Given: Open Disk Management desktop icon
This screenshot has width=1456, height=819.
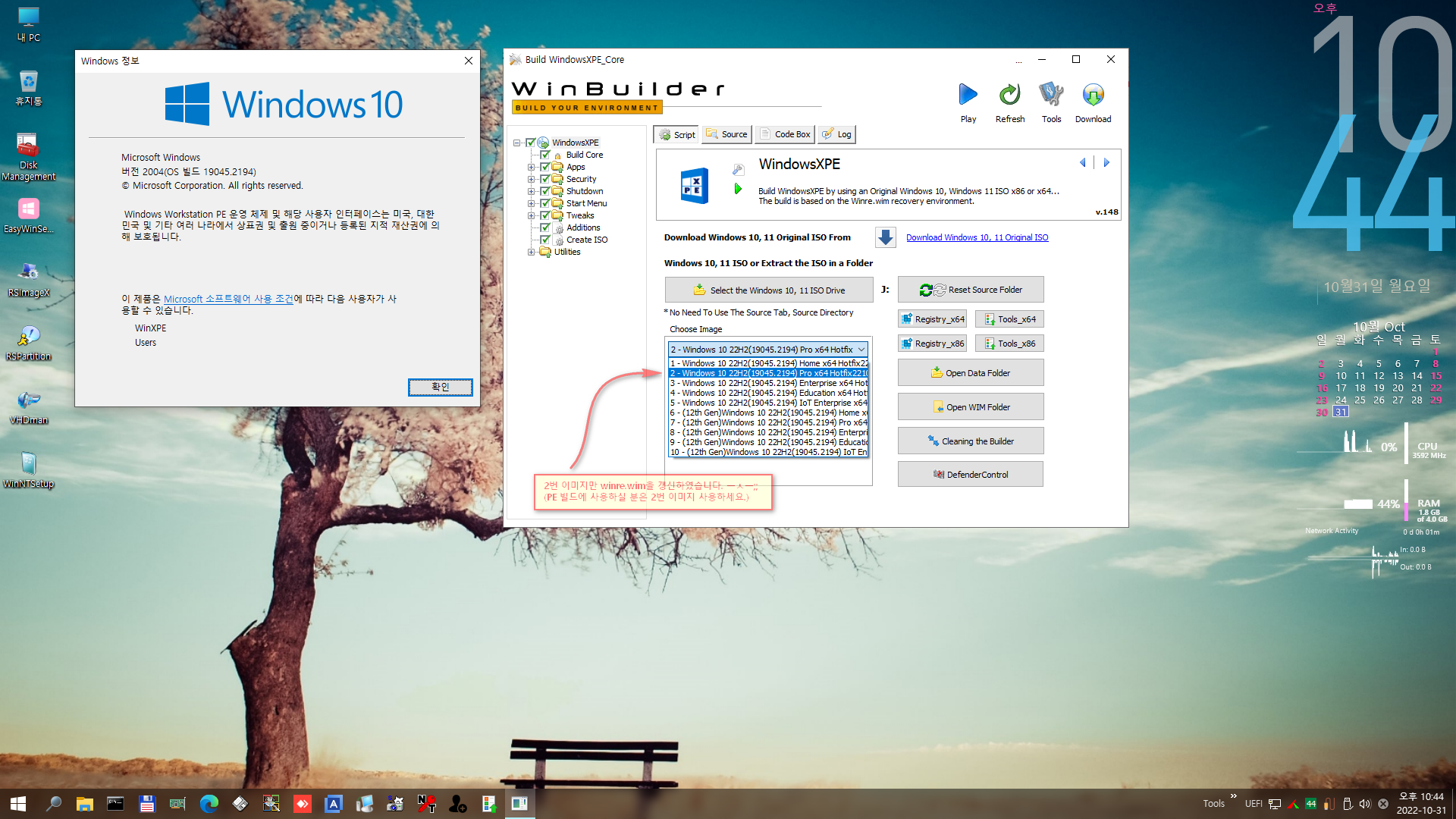Looking at the screenshot, I should 29,157.
